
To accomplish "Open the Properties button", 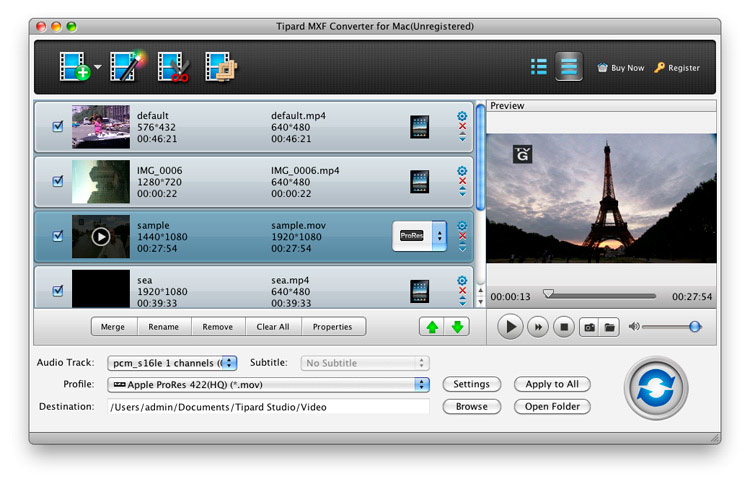I will point(332,327).
